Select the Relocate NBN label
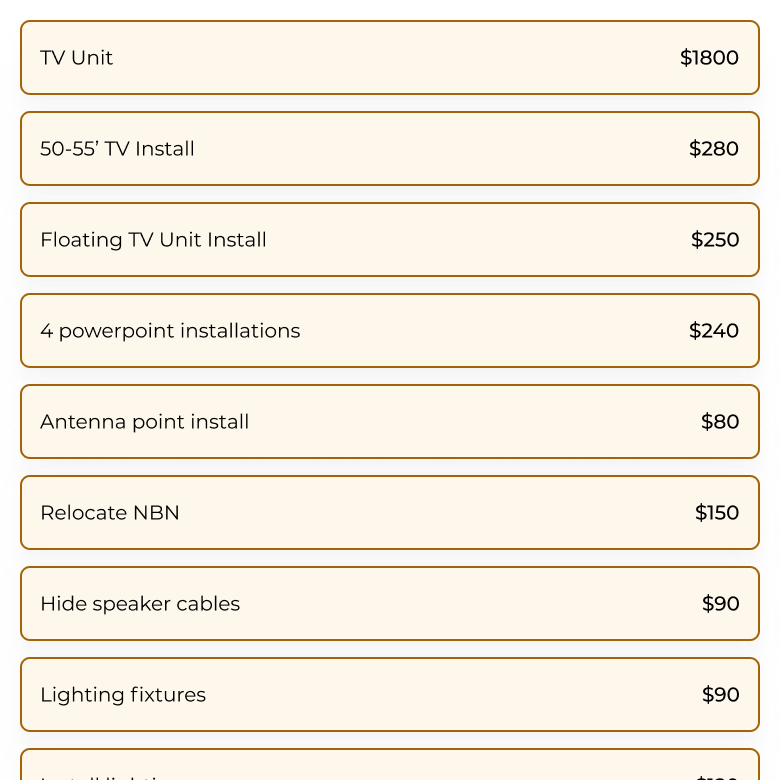This screenshot has height=780, width=780. click(110, 513)
